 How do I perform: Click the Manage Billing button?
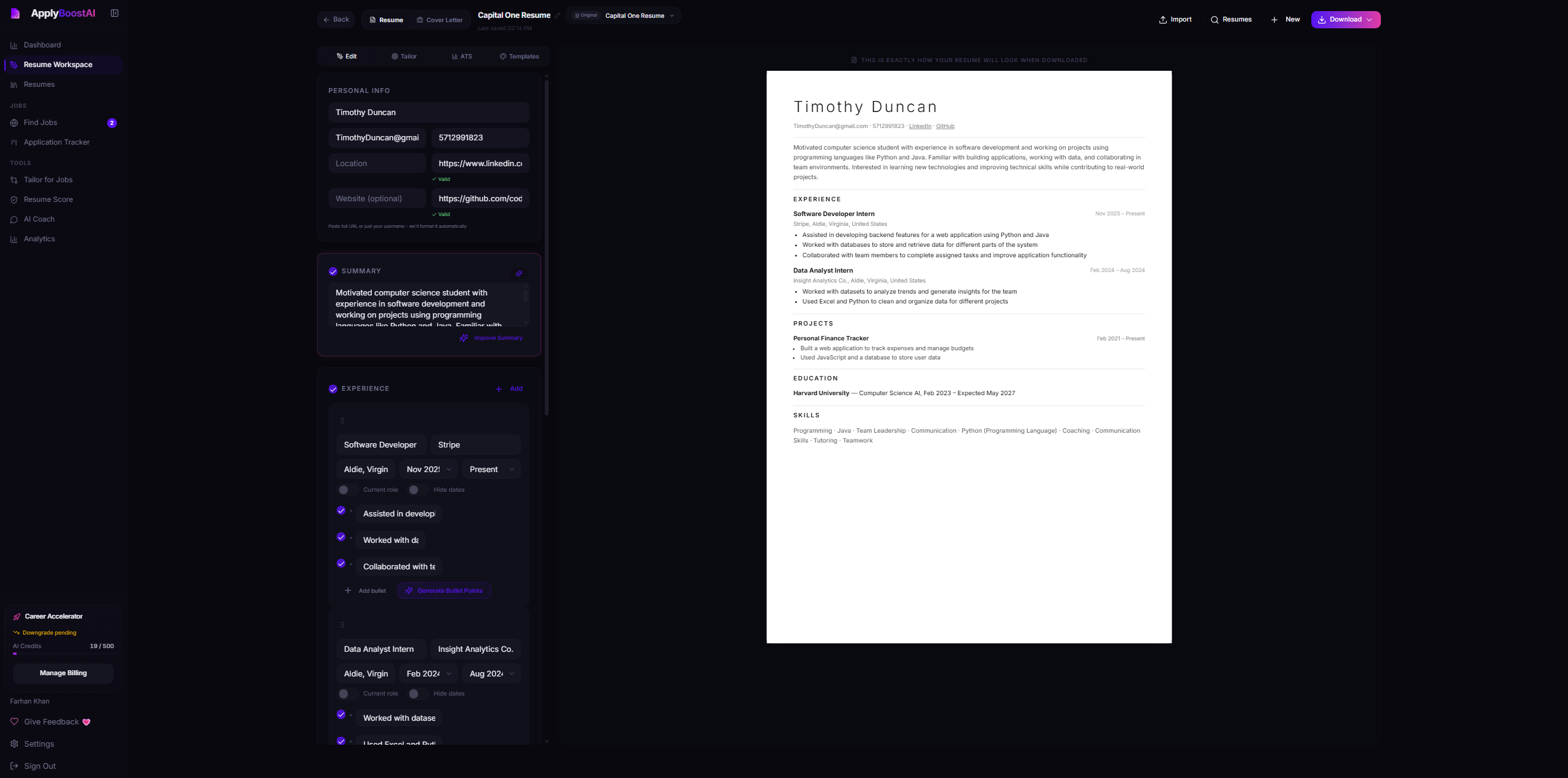click(x=63, y=673)
